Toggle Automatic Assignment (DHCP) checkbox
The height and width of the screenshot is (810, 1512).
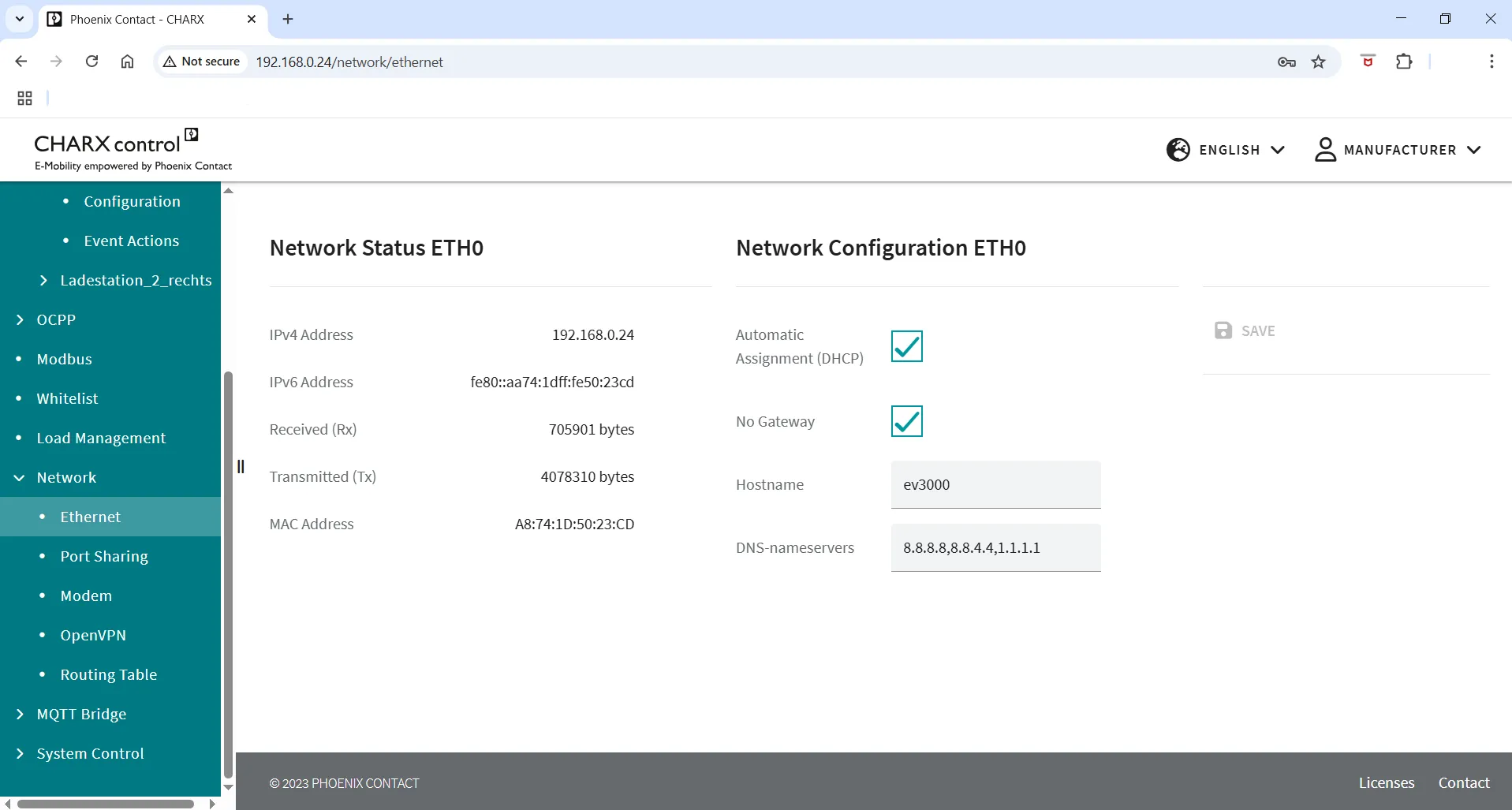click(907, 346)
